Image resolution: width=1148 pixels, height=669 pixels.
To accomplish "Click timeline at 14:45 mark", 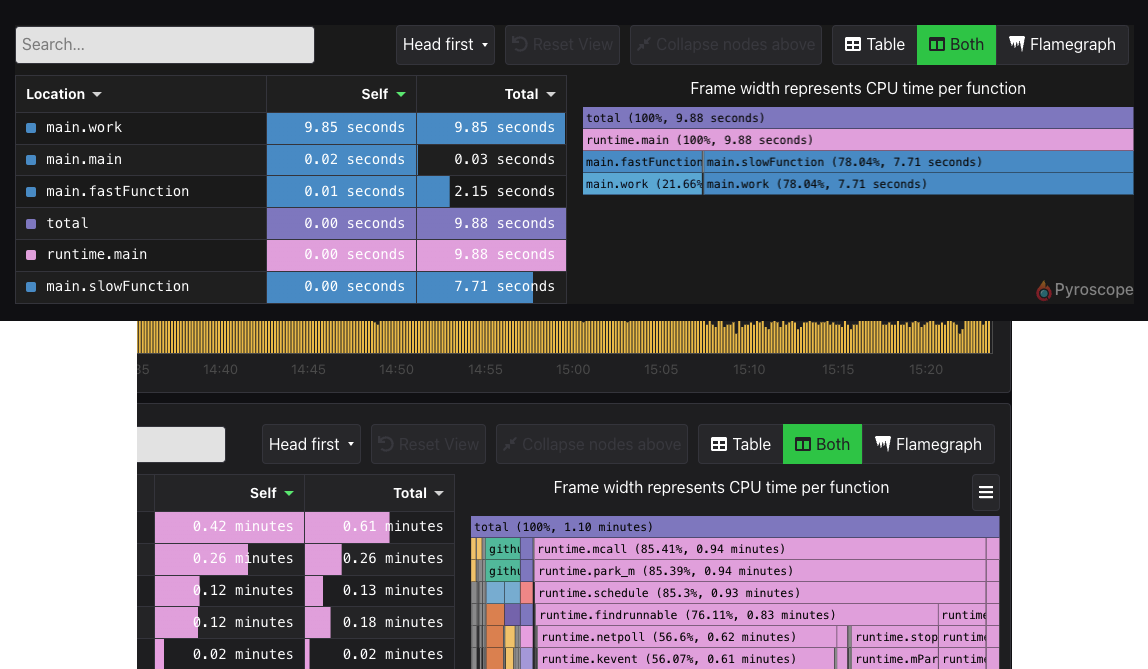I will (x=308, y=370).
